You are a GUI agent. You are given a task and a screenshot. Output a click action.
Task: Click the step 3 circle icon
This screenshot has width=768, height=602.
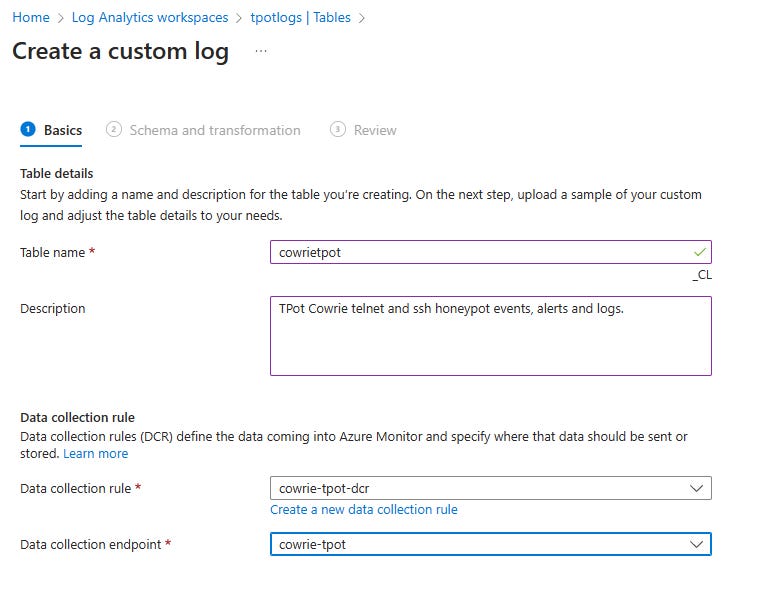click(x=337, y=129)
